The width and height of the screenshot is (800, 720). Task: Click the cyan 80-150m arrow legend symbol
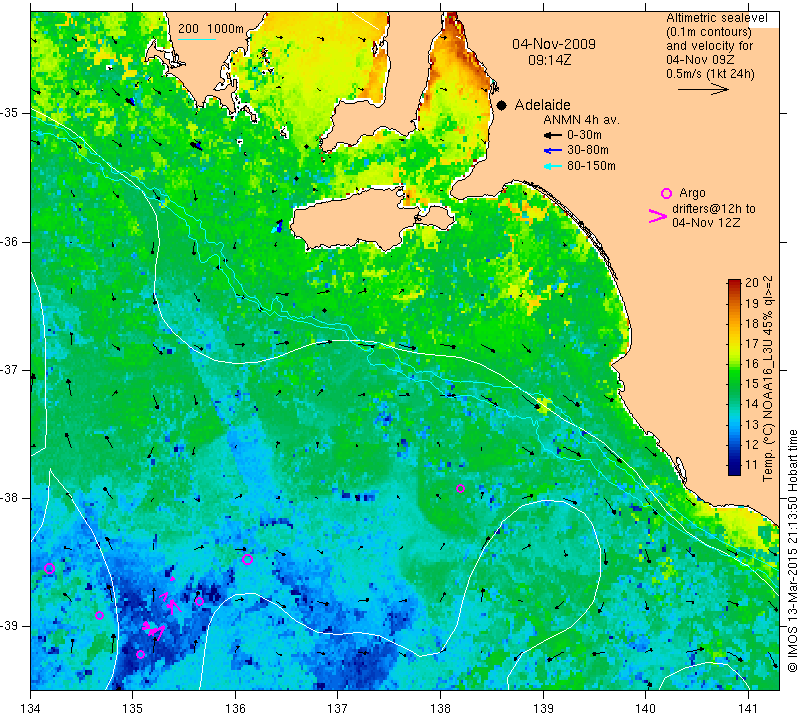553,166
